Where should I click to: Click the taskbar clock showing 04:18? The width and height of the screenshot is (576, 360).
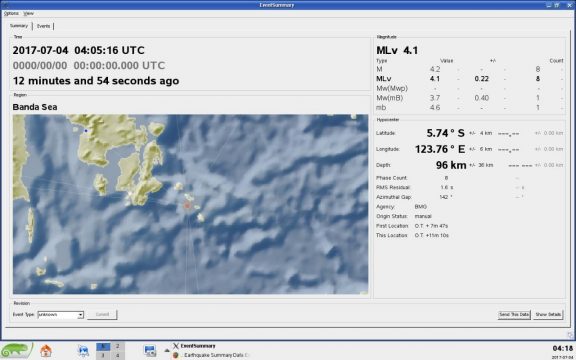(x=562, y=348)
